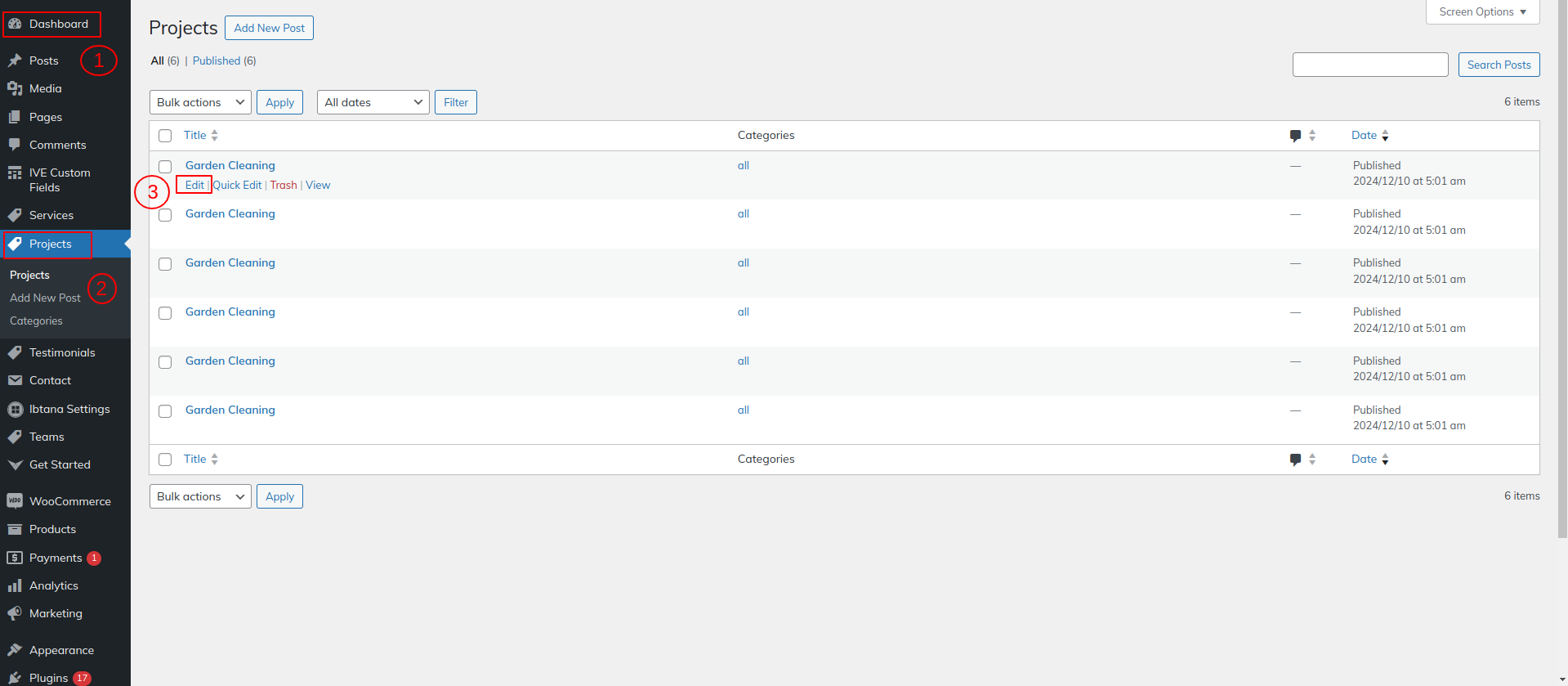The height and width of the screenshot is (686, 1568).
Task: Click the WooCommerce icon in sidebar
Action: [15, 501]
